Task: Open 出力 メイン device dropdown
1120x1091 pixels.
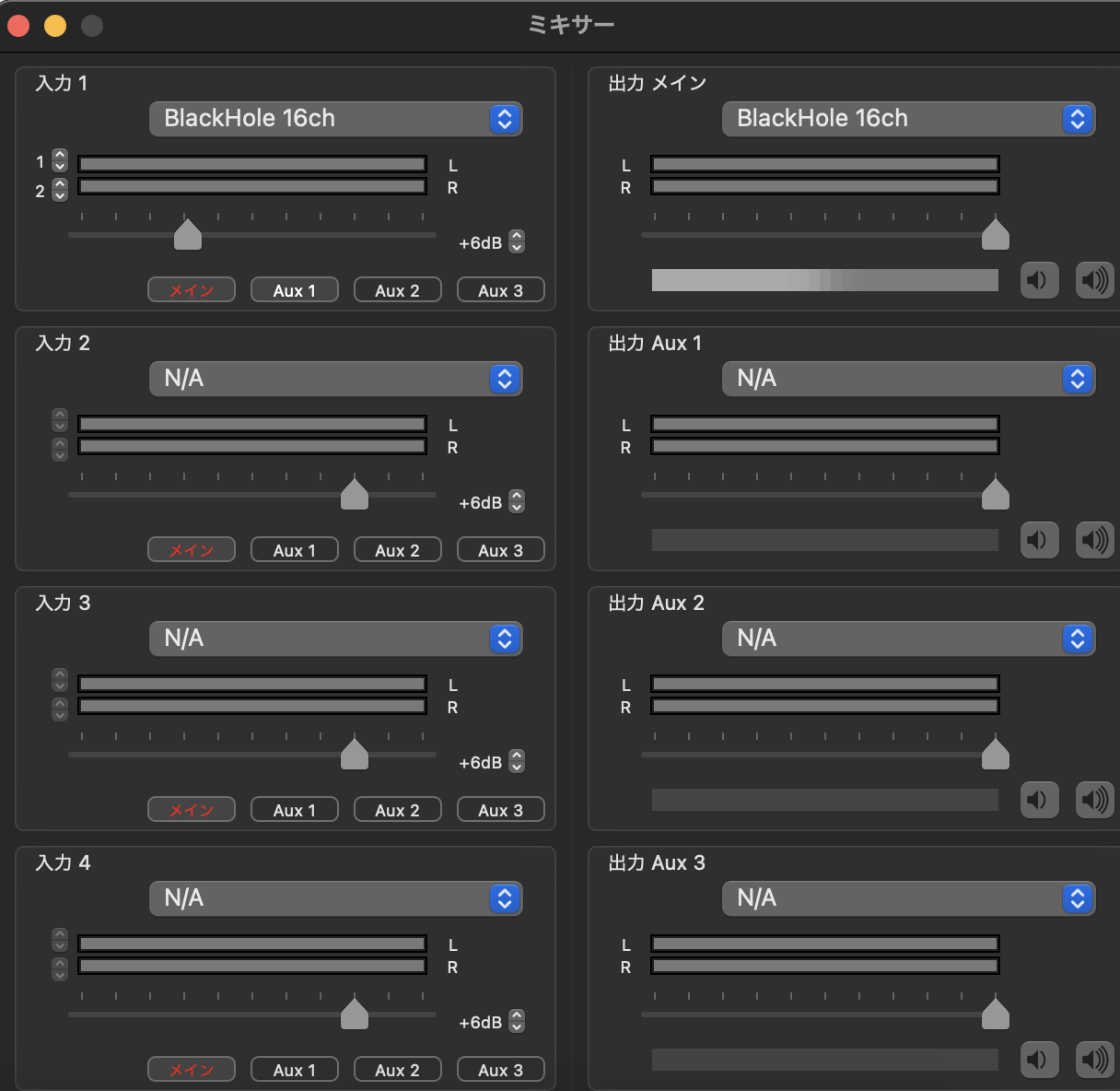Action: pos(908,119)
